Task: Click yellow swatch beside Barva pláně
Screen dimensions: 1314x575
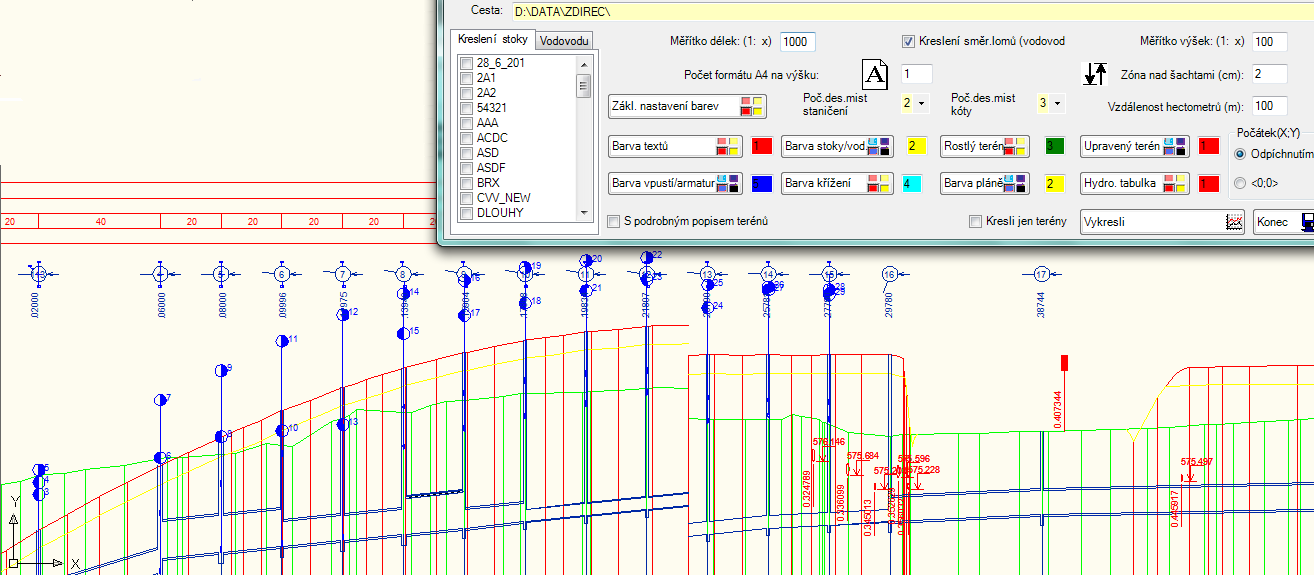Action: (x=1055, y=183)
